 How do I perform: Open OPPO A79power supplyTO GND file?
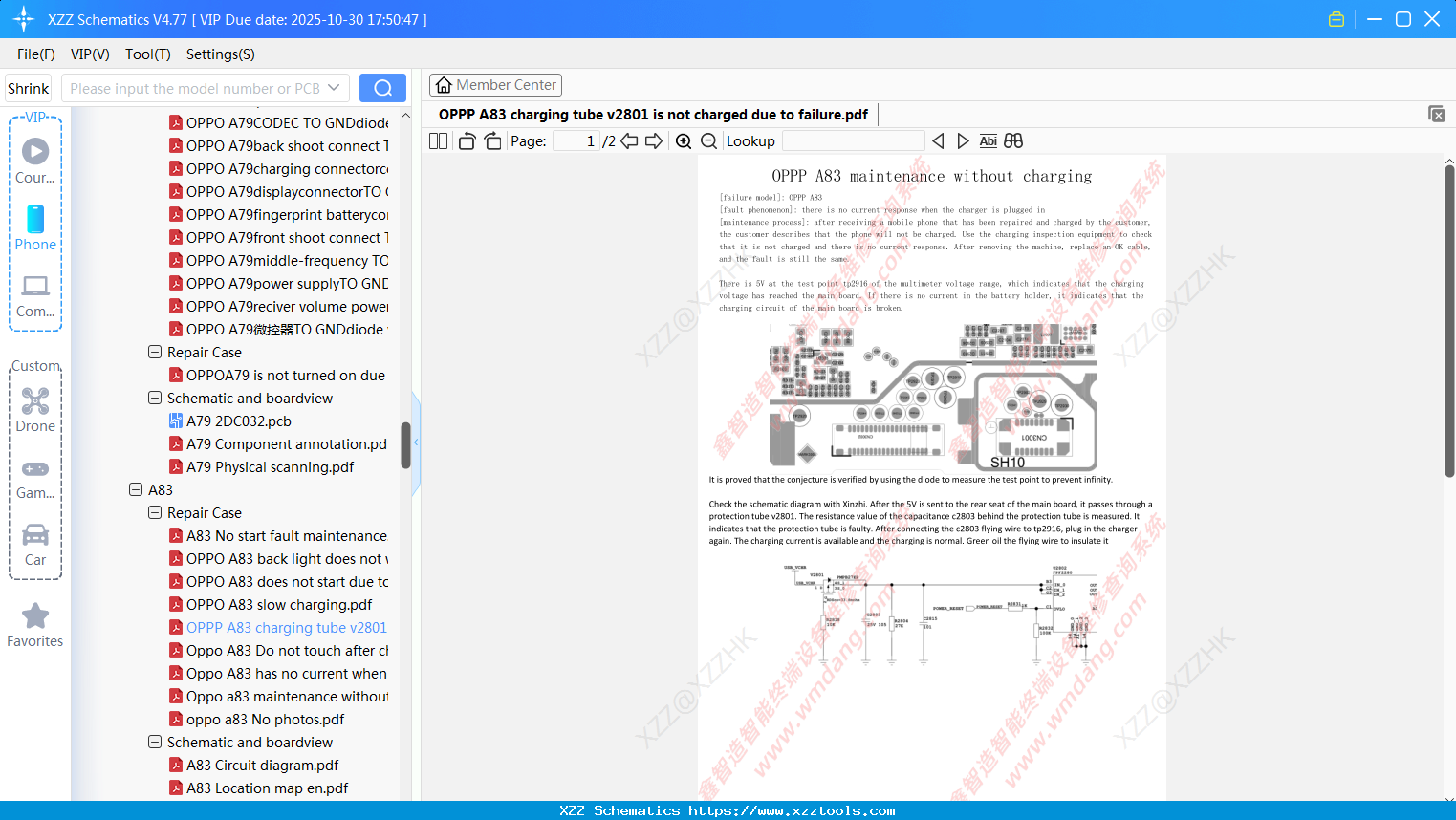[278, 284]
